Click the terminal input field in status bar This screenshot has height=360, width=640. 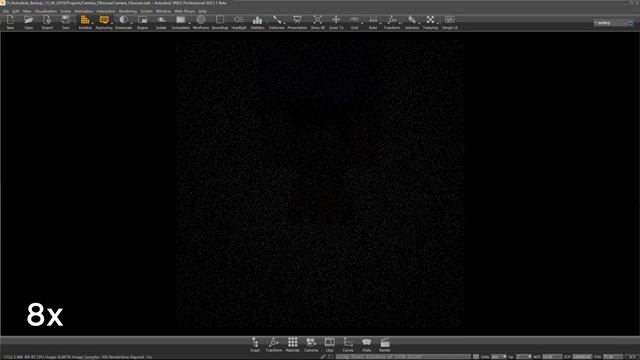pyautogui.click(x=403, y=357)
